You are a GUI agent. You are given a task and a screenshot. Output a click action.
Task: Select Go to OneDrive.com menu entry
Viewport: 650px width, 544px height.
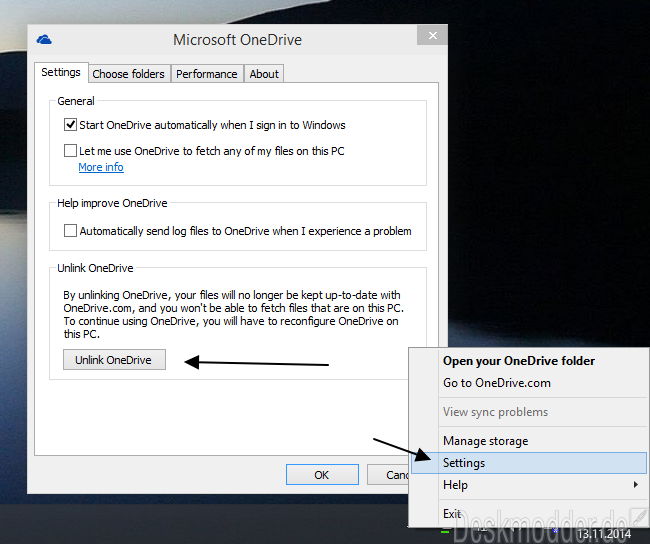coord(497,383)
